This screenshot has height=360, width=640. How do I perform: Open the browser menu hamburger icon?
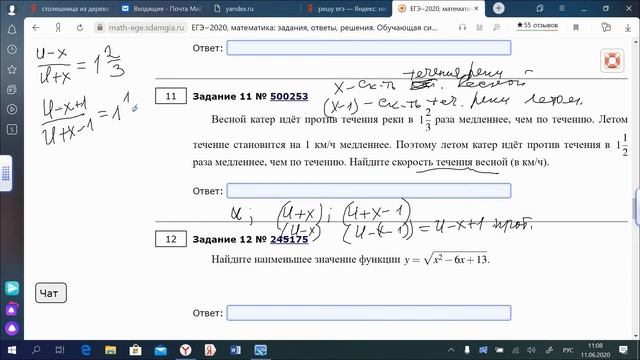pos(562,9)
